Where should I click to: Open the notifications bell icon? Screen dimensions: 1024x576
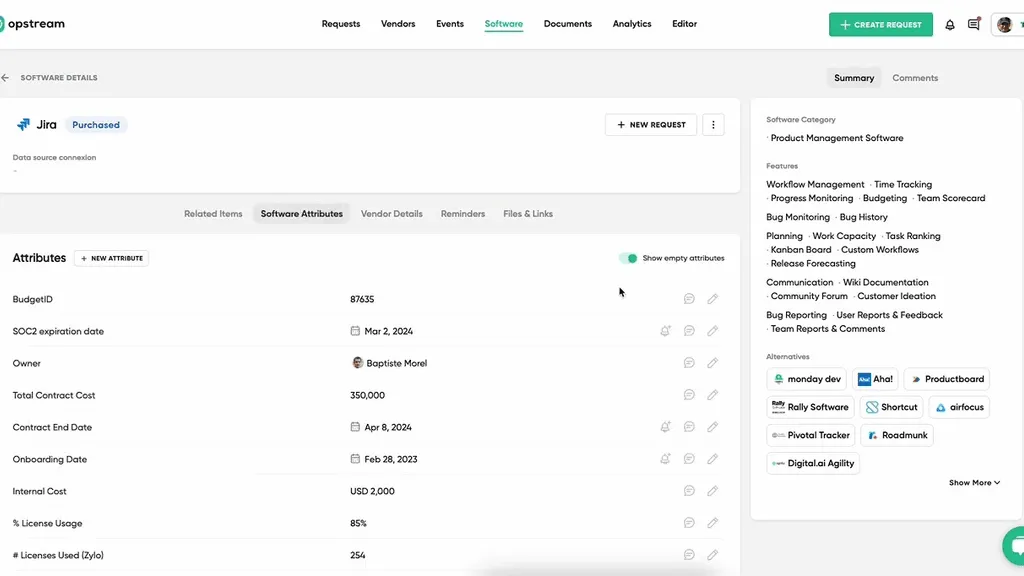coord(950,25)
